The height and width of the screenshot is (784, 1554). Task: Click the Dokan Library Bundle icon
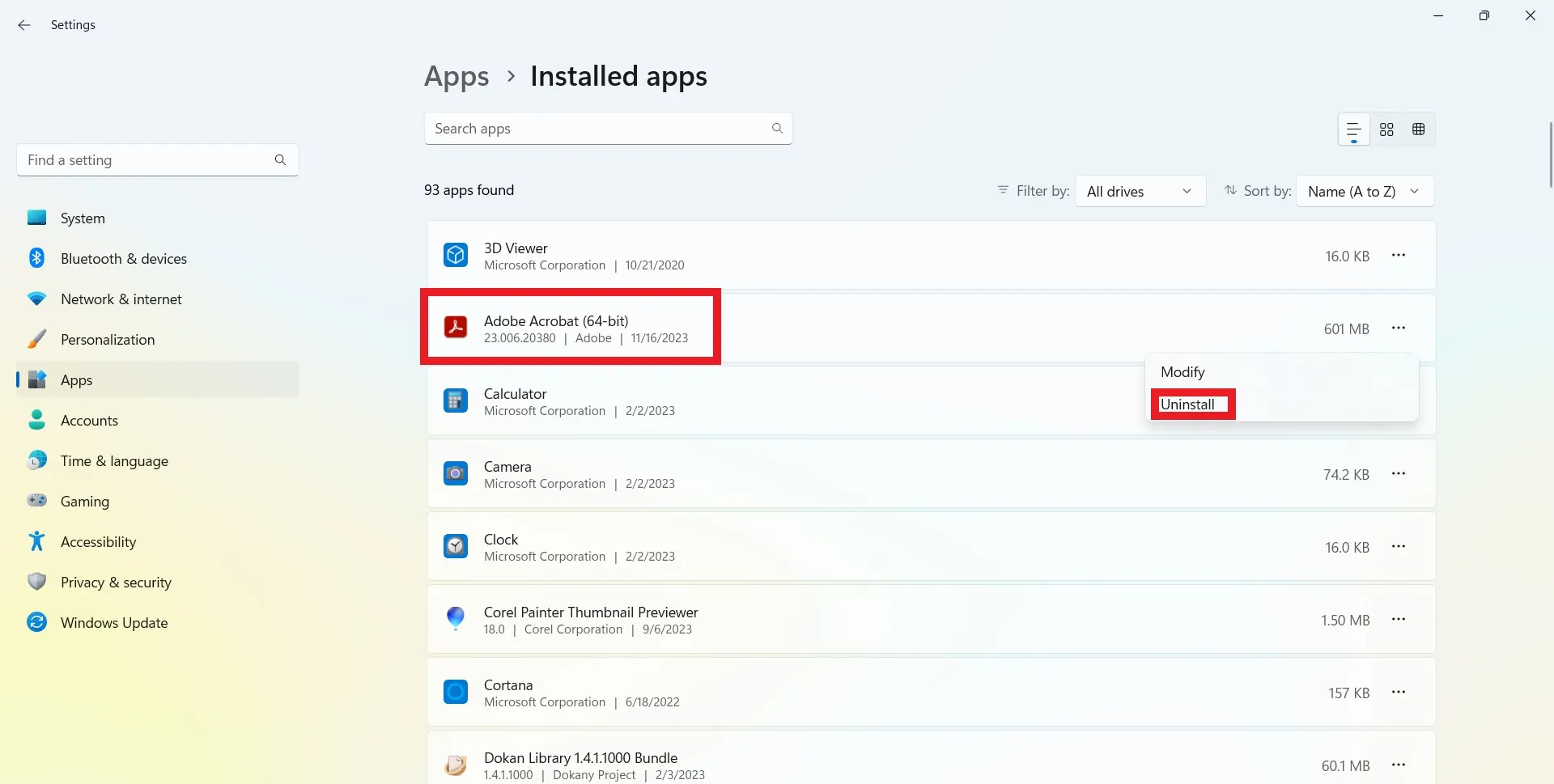(456, 765)
